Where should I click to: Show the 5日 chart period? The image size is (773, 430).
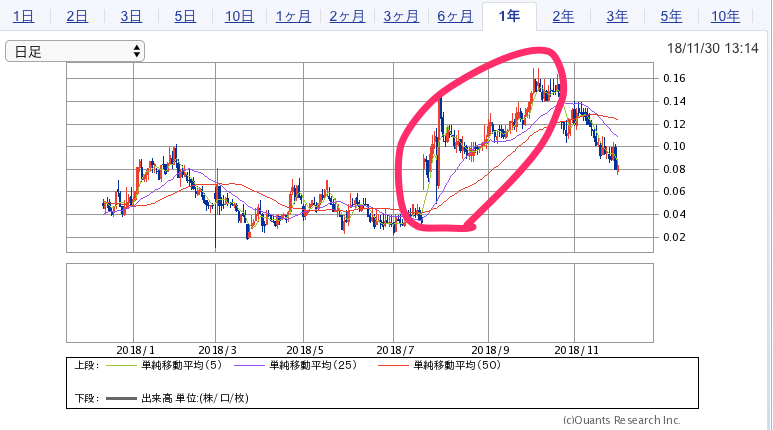click(184, 16)
